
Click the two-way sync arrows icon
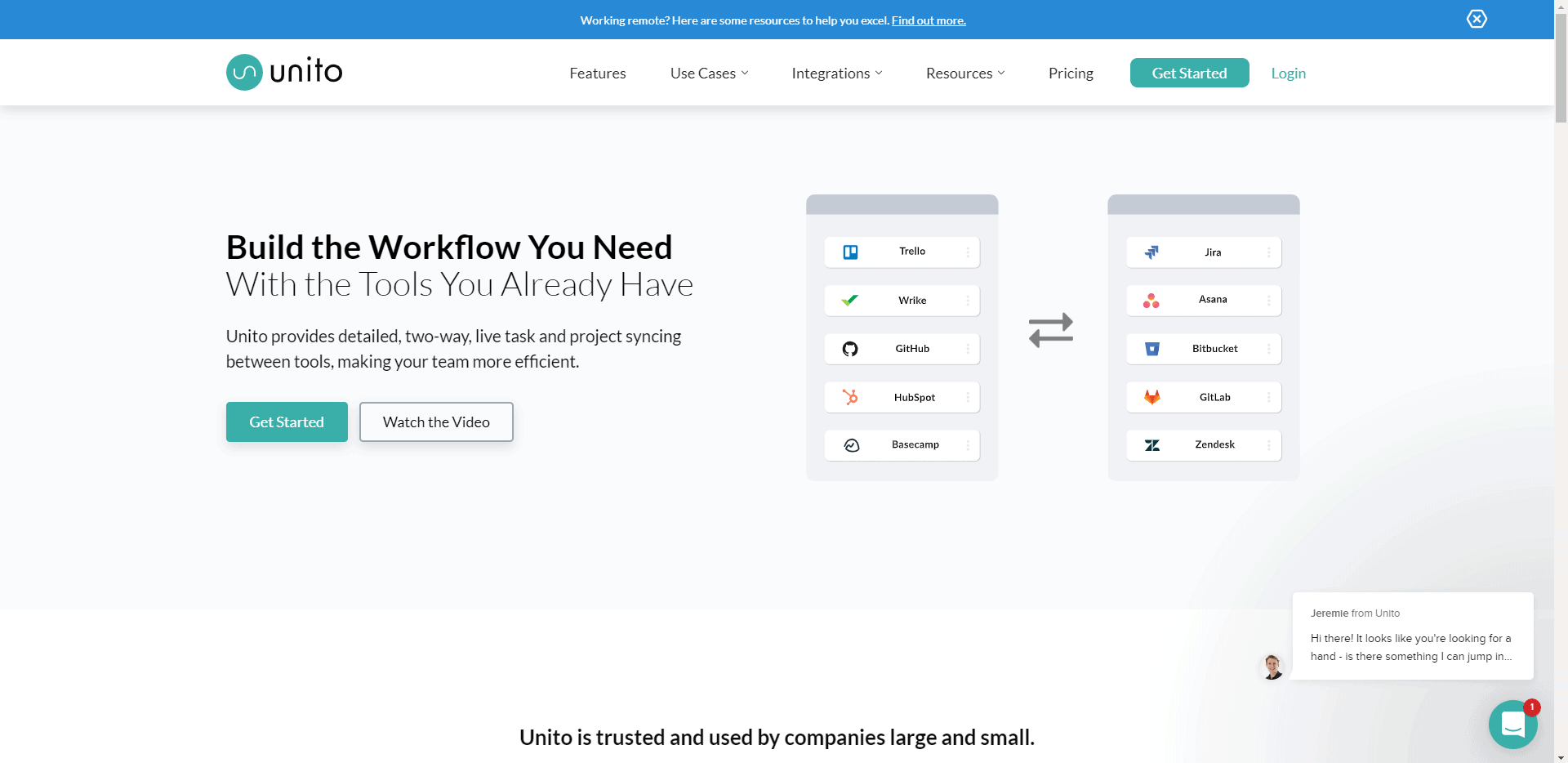(1051, 330)
